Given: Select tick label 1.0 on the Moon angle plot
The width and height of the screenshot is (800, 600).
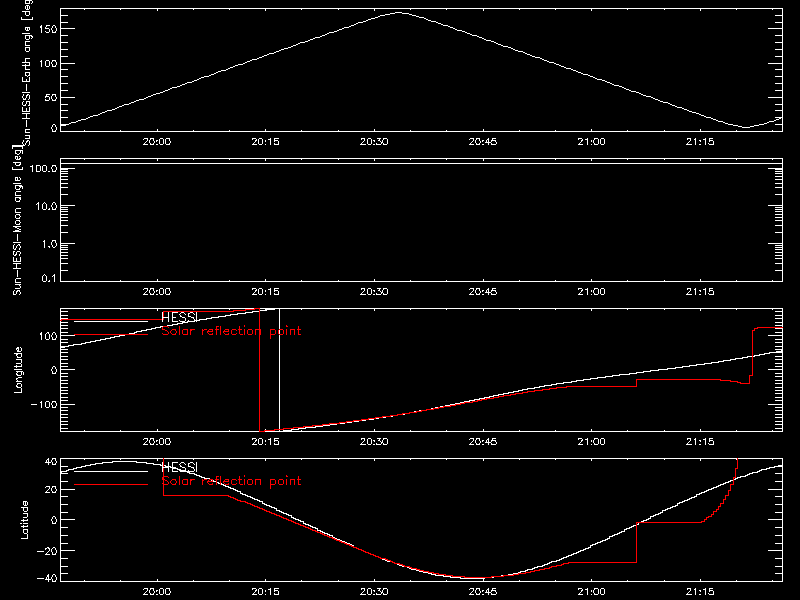Looking at the screenshot, I should tap(49, 244).
